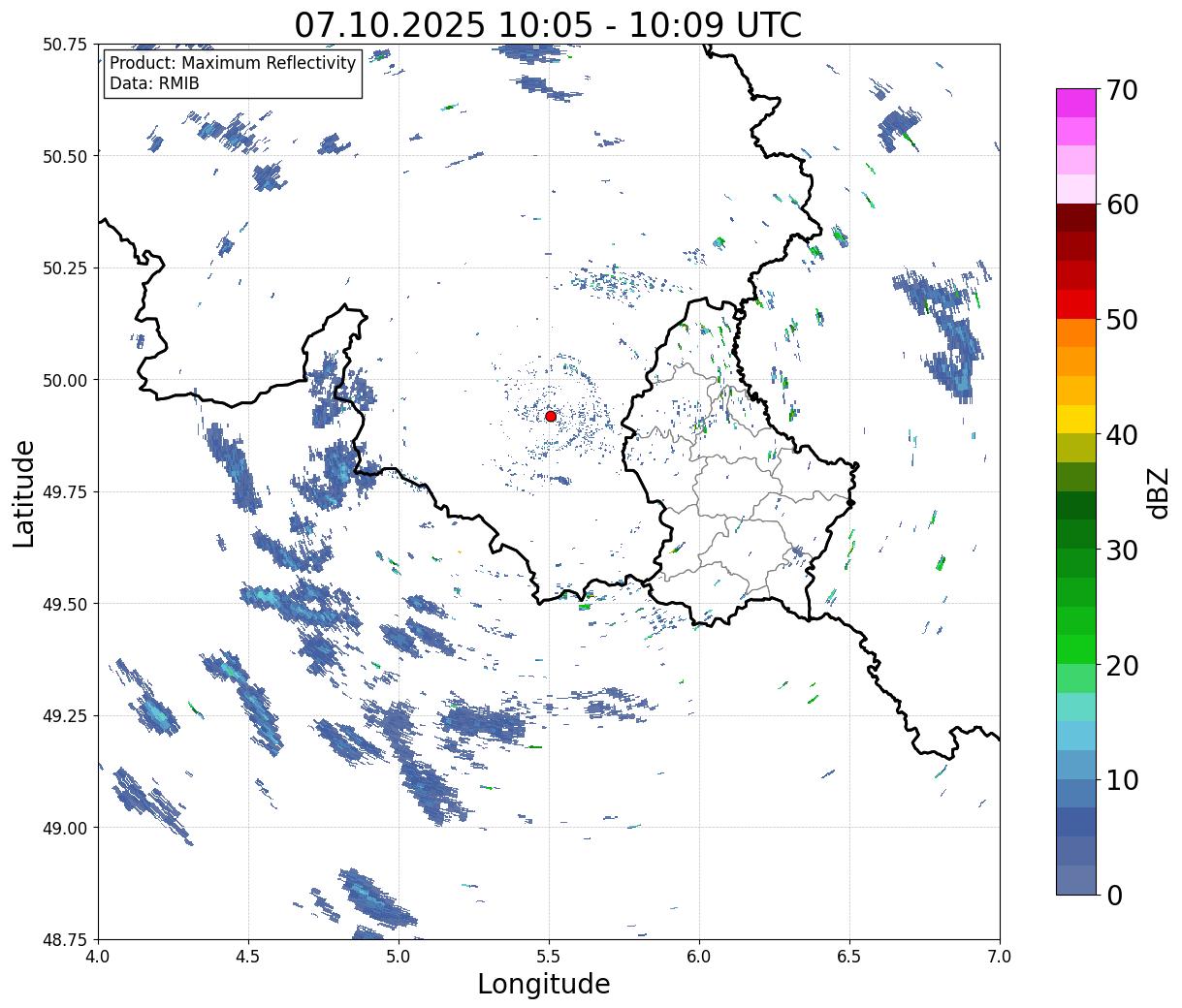The image size is (1182, 1008).
Task: Click the colorbar tick label 20
Action: (1121, 665)
